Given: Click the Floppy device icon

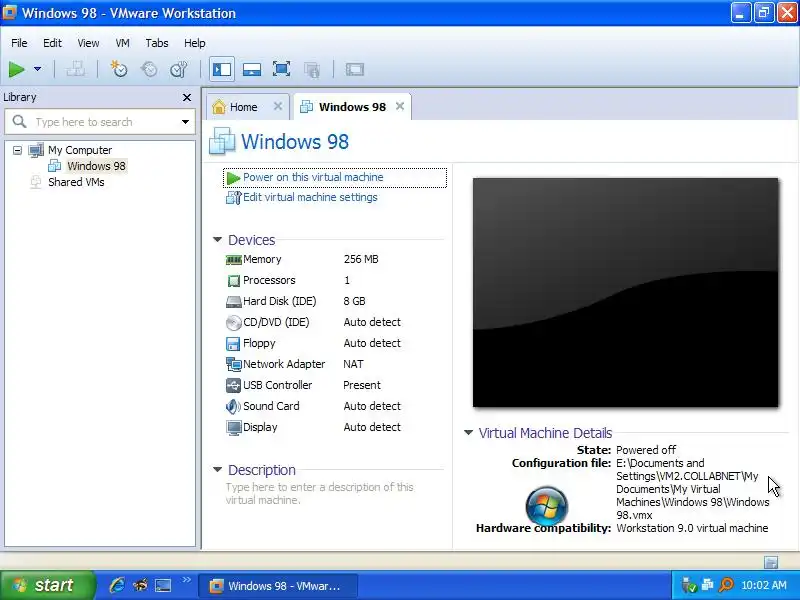Looking at the screenshot, I should (x=233, y=343).
